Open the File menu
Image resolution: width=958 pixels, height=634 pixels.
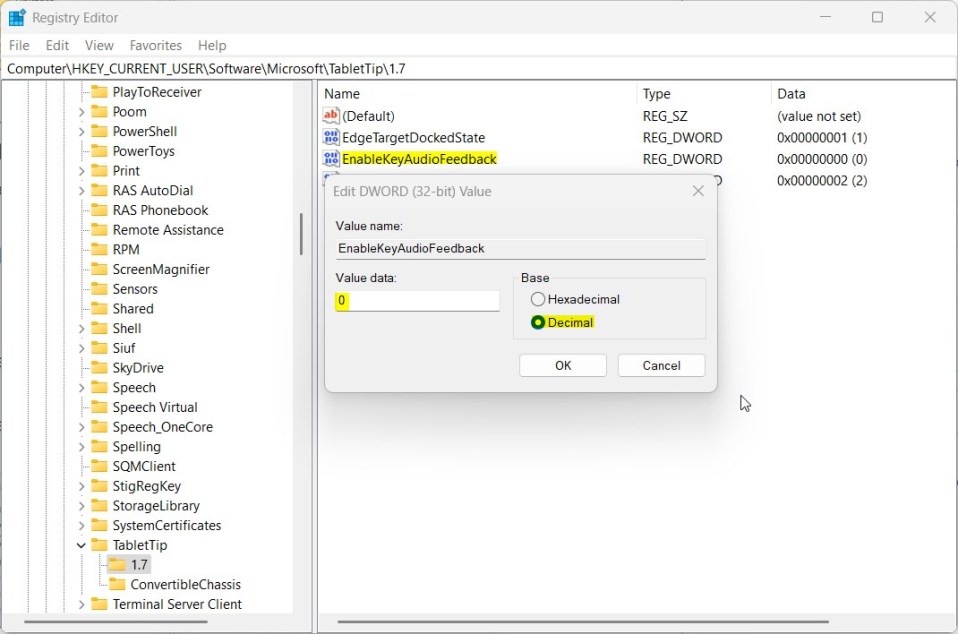coord(19,45)
